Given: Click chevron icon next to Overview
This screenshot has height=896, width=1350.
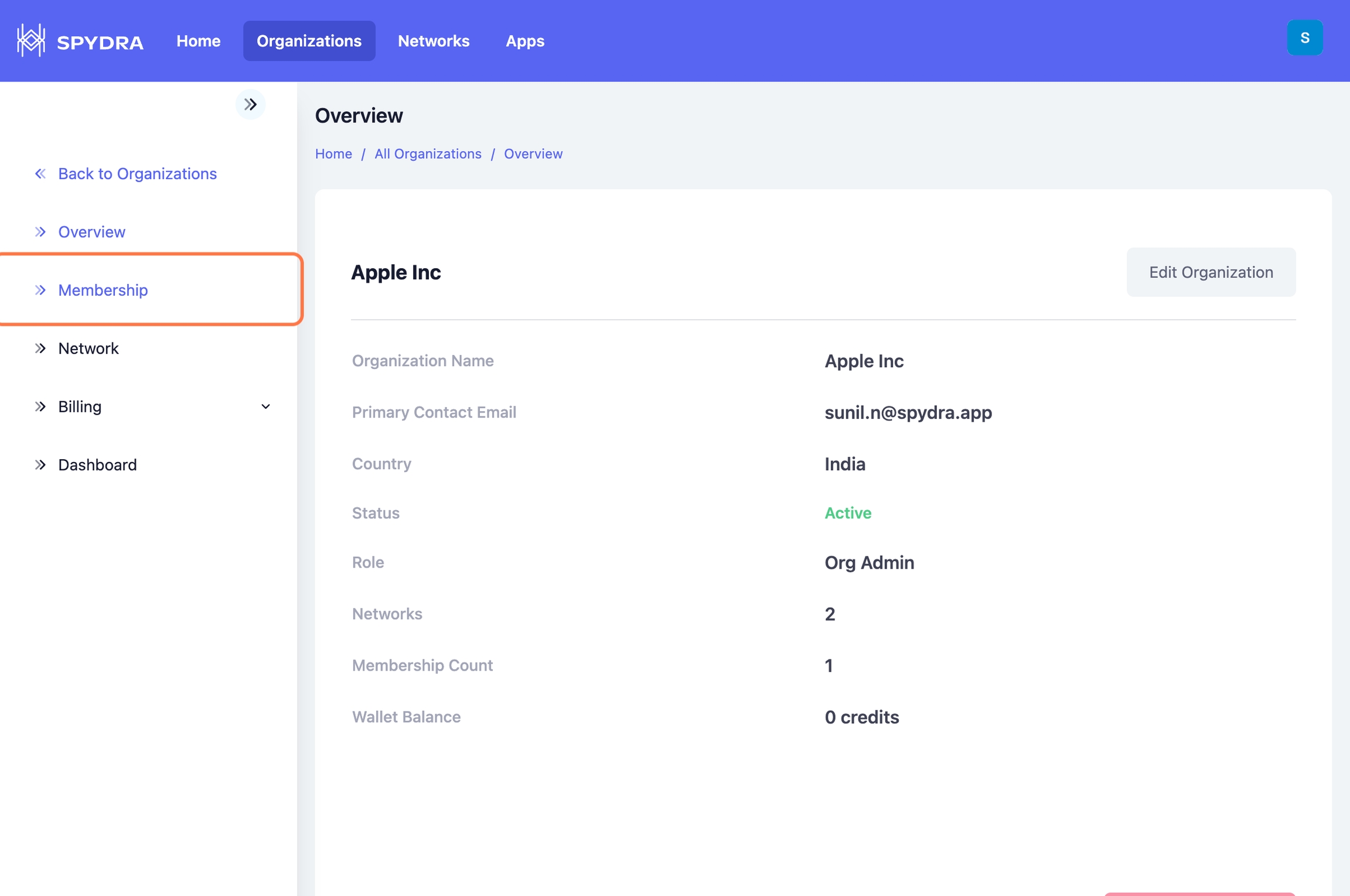Looking at the screenshot, I should pos(40,232).
